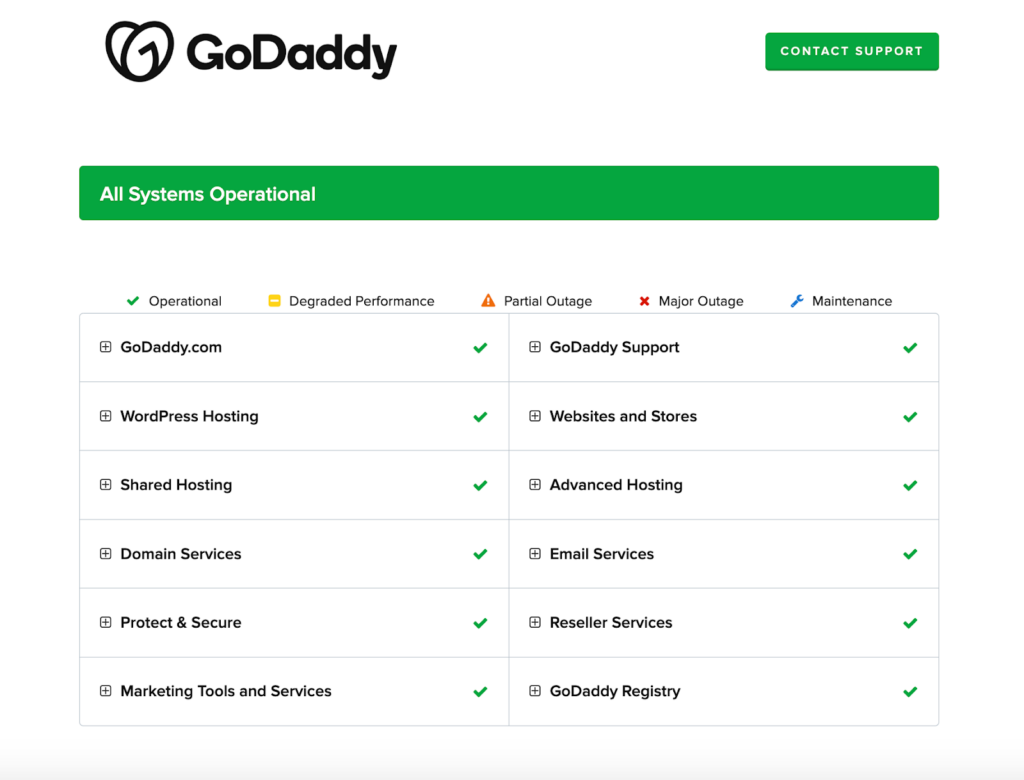The height and width of the screenshot is (780, 1024).
Task: Expand the GoDaddy.com status section
Action: tap(105, 347)
